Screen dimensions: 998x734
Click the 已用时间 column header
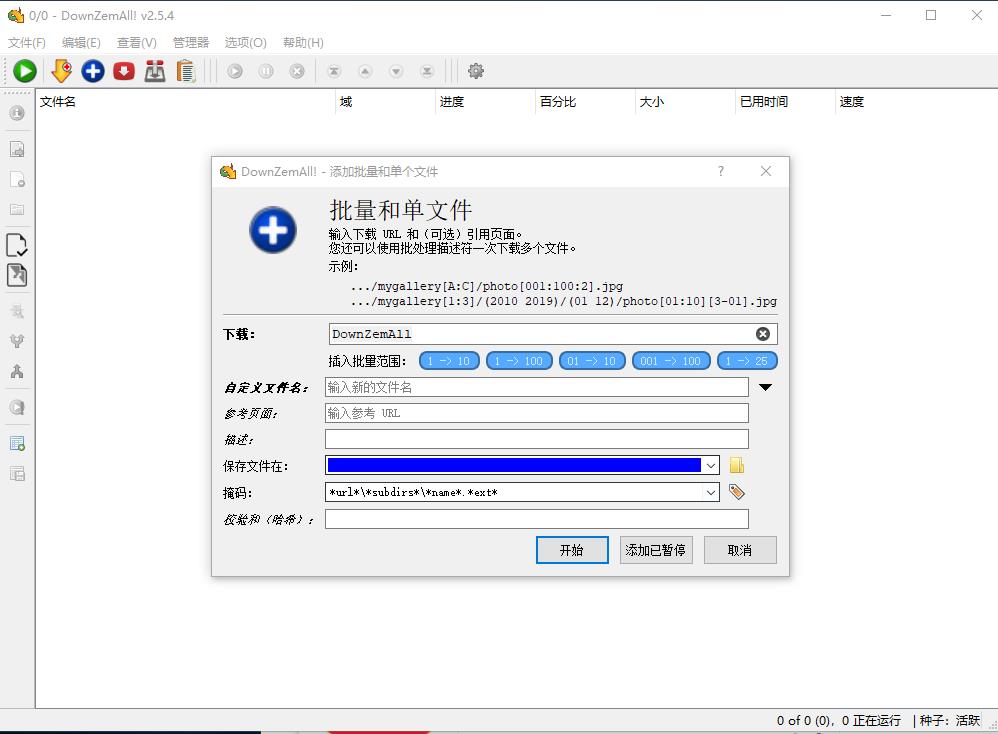785,102
